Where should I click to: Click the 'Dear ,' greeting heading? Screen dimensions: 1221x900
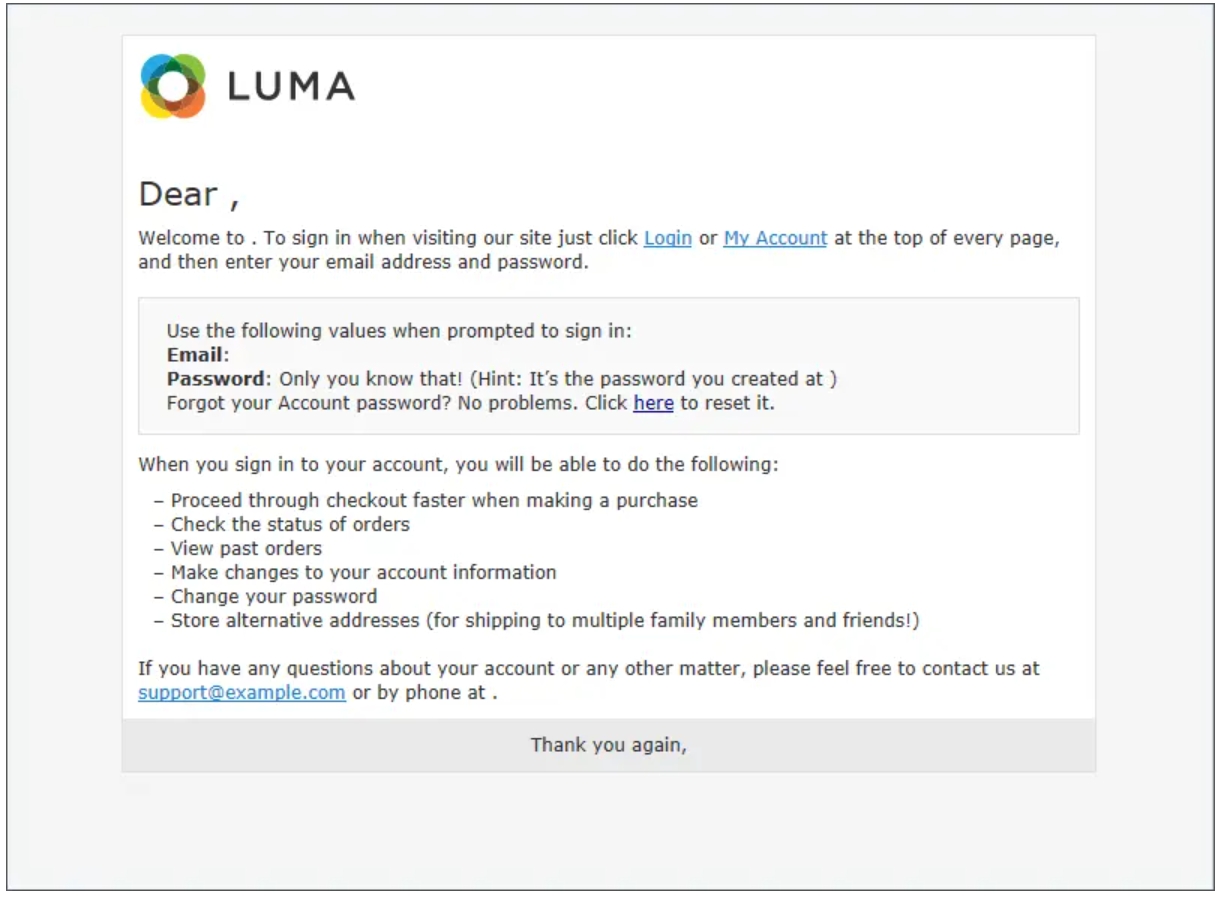coord(189,194)
